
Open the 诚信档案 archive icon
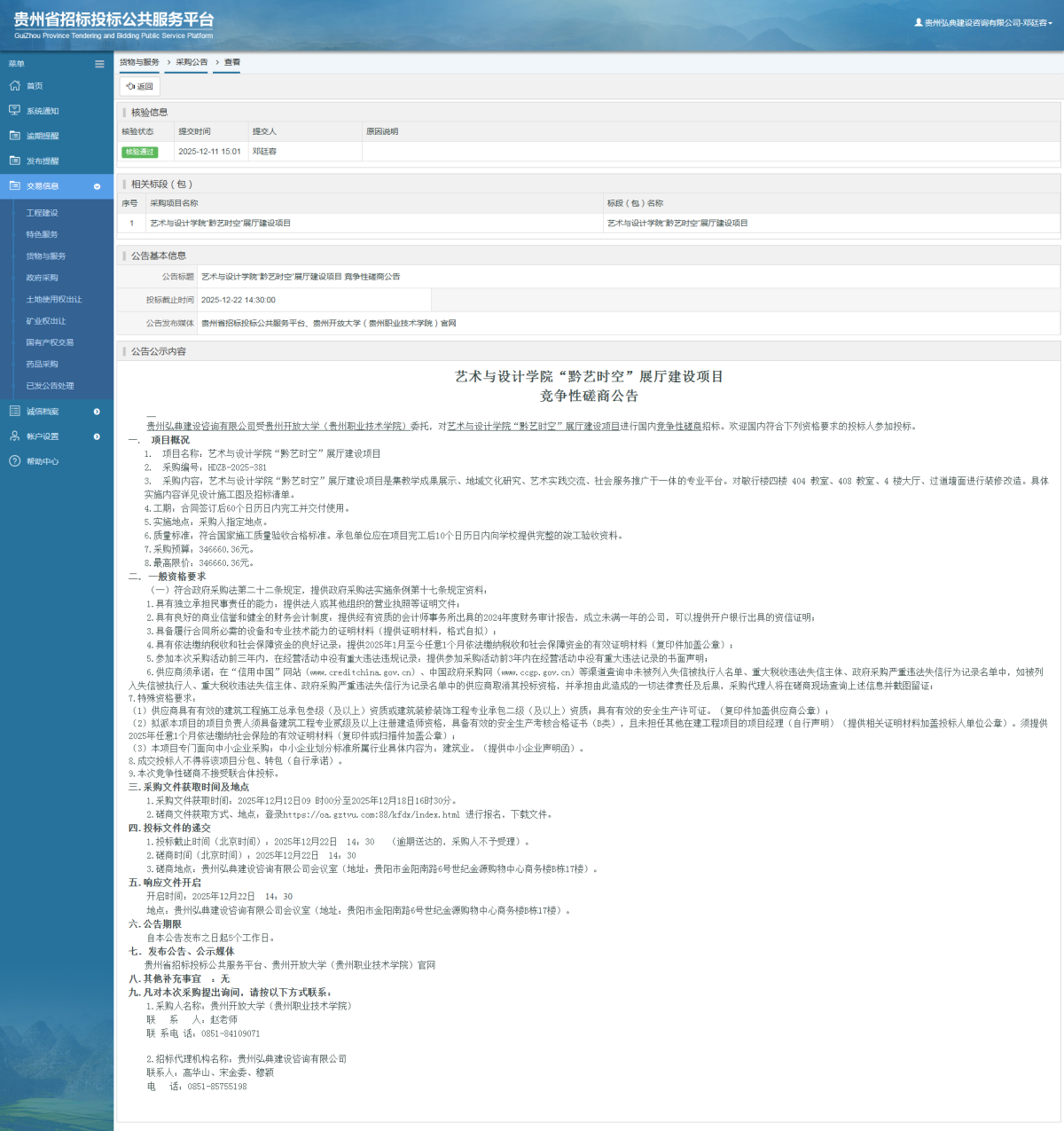coord(14,411)
